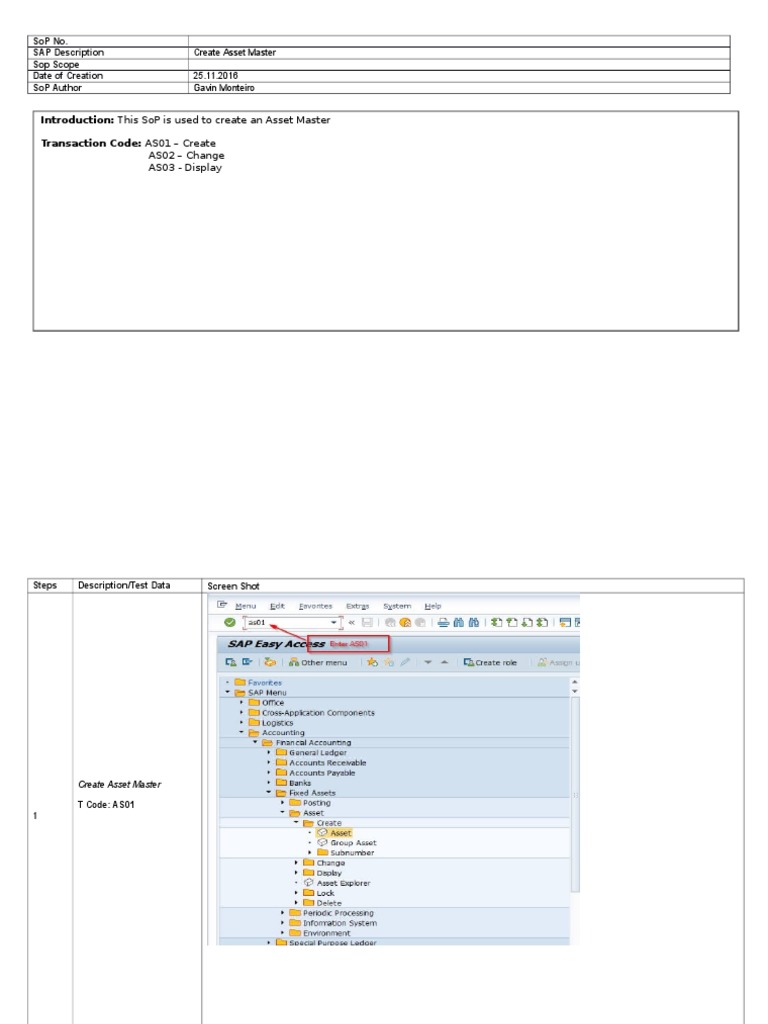Click the 'AS03 - Display' transaction code text
The height and width of the screenshot is (1024, 768).
(185, 167)
